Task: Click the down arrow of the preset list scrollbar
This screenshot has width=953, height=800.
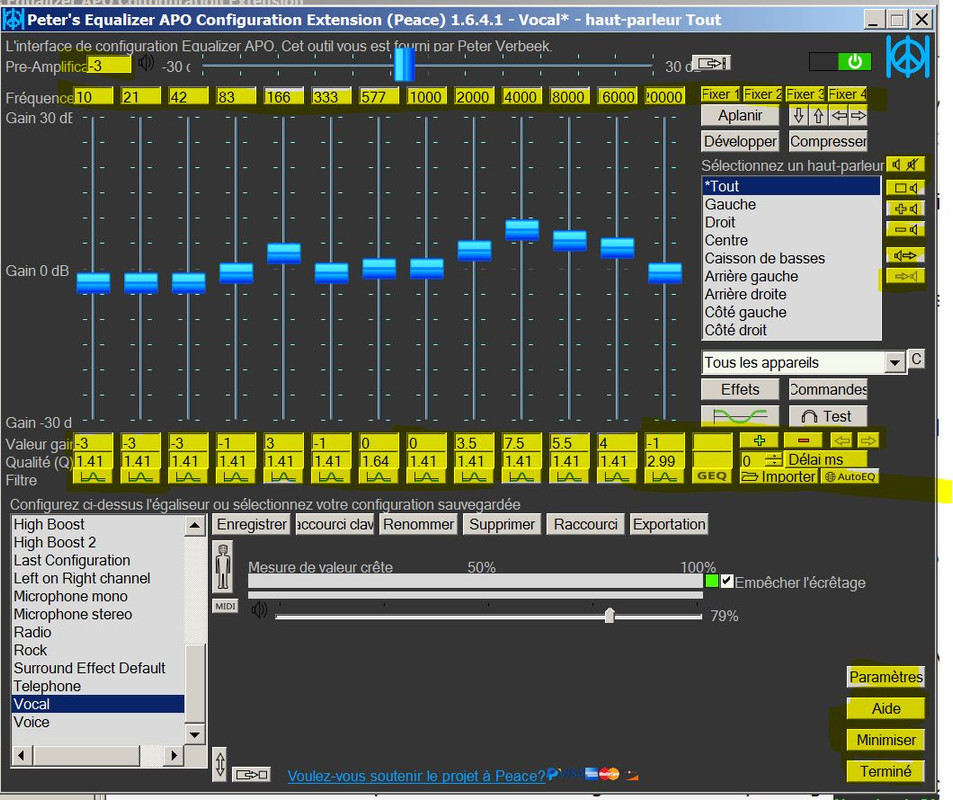Action: pos(194,734)
